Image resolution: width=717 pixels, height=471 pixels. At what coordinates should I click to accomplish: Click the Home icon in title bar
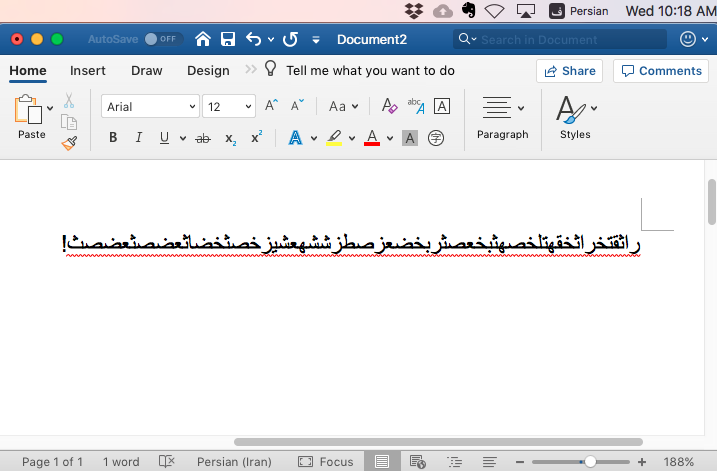pyautogui.click(x=203, y=39)
